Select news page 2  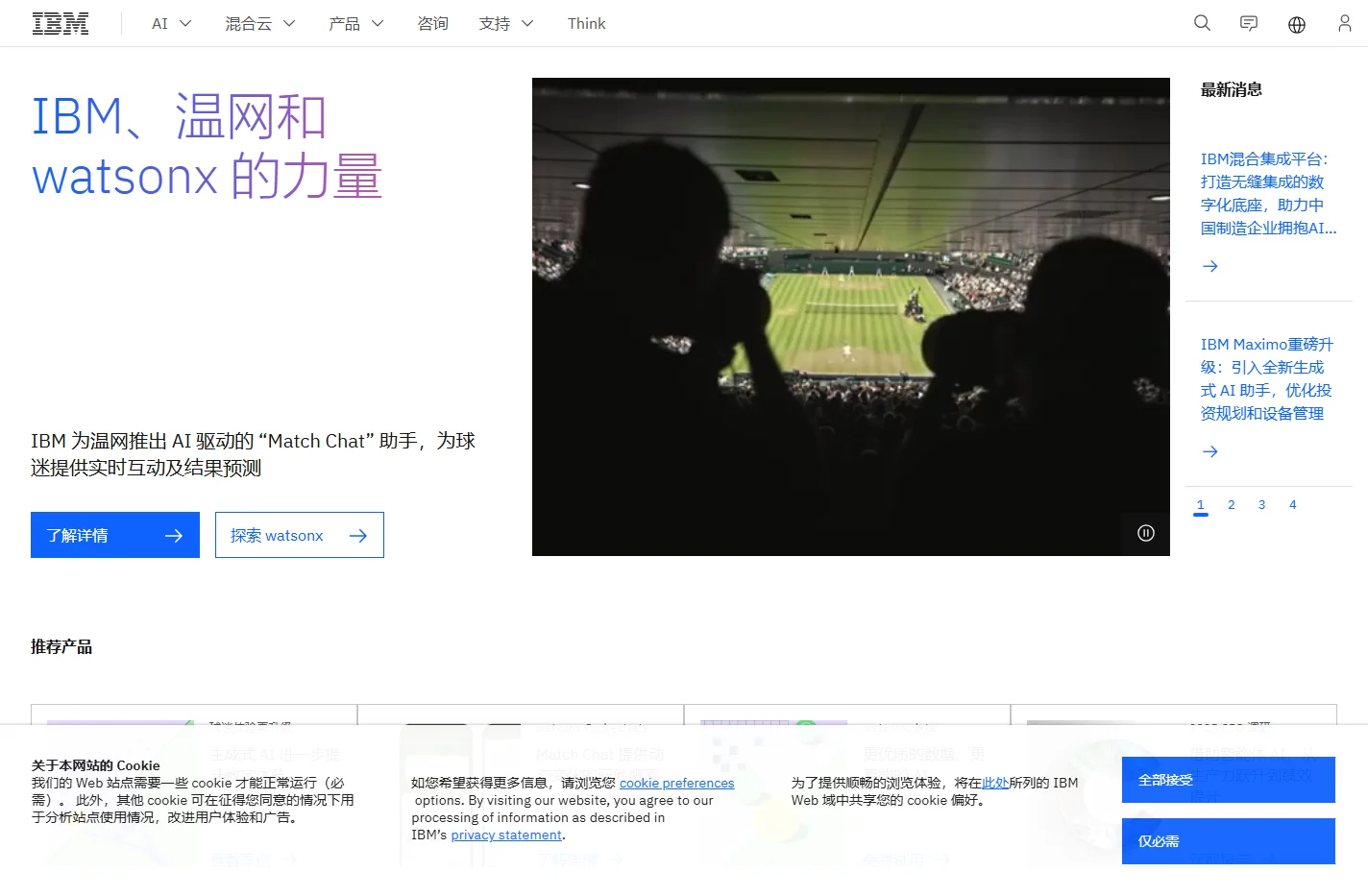[1232, 505]
